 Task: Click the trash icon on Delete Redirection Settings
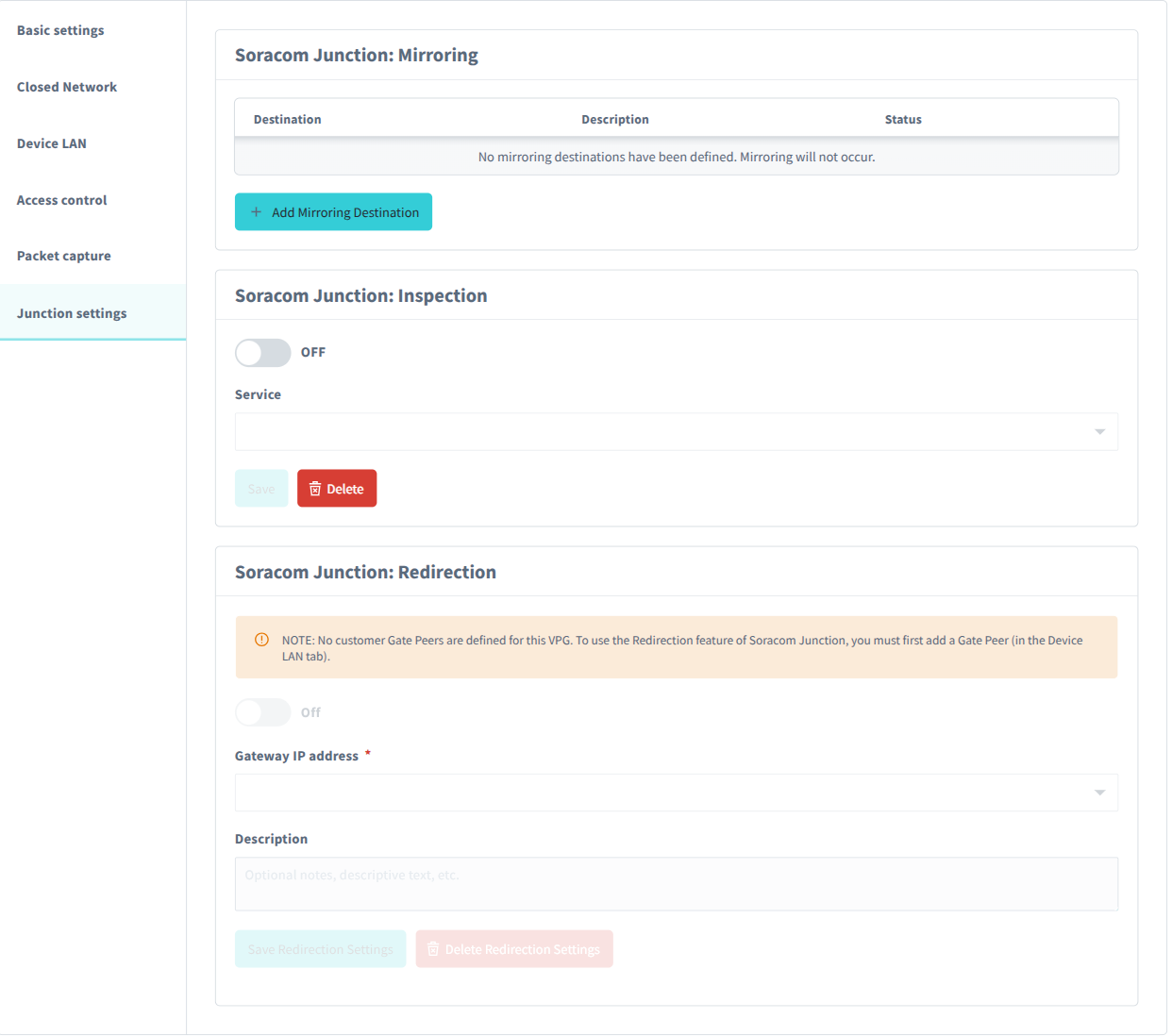[432, 948]
